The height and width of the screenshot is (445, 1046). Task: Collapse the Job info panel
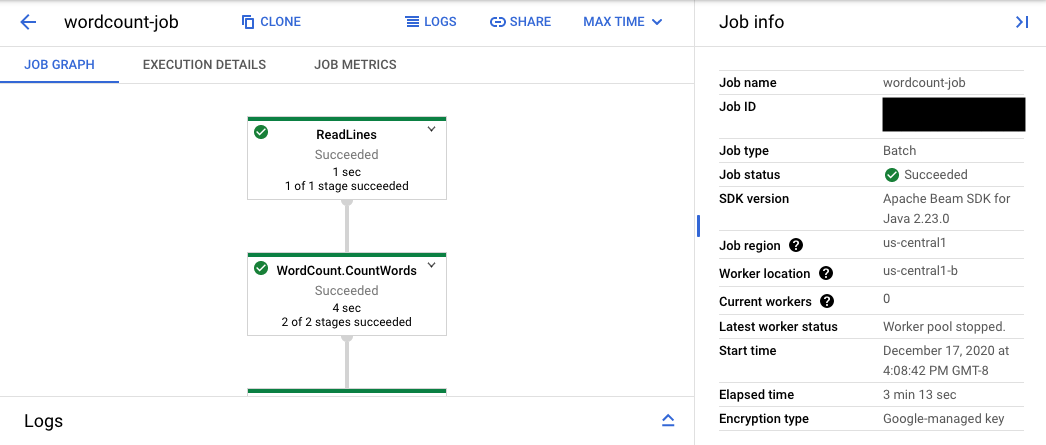[1021, 22]
